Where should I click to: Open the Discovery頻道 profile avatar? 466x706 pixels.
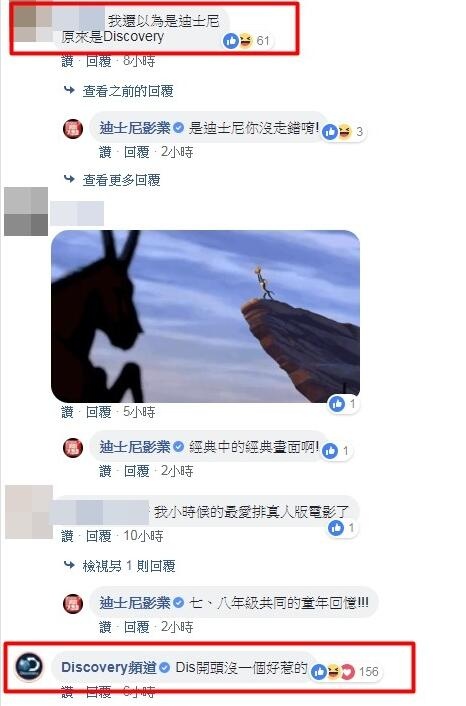click(29, 667)
